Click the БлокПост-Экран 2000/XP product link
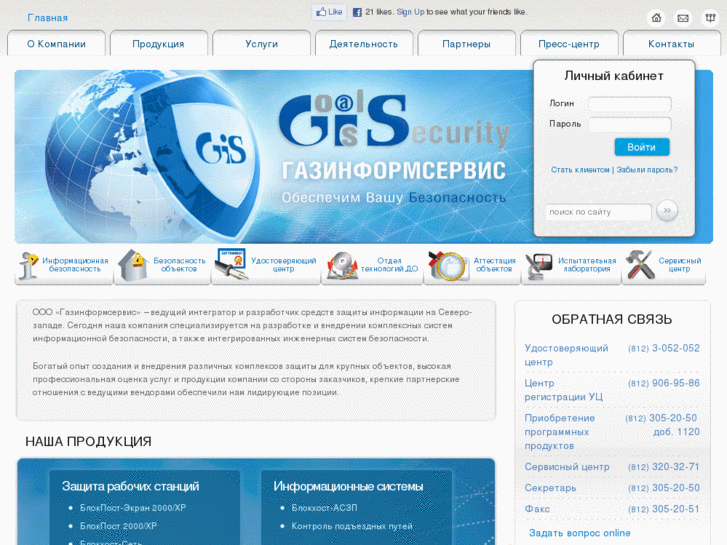This screenshot has width=727, height=545. 133,508
